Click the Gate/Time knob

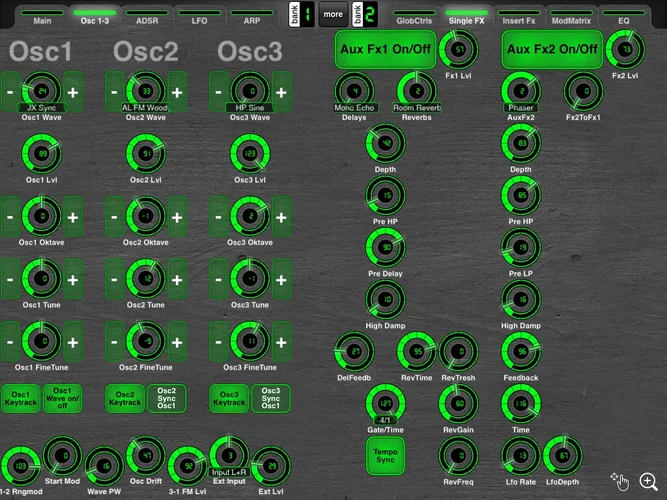coord(385,403)
